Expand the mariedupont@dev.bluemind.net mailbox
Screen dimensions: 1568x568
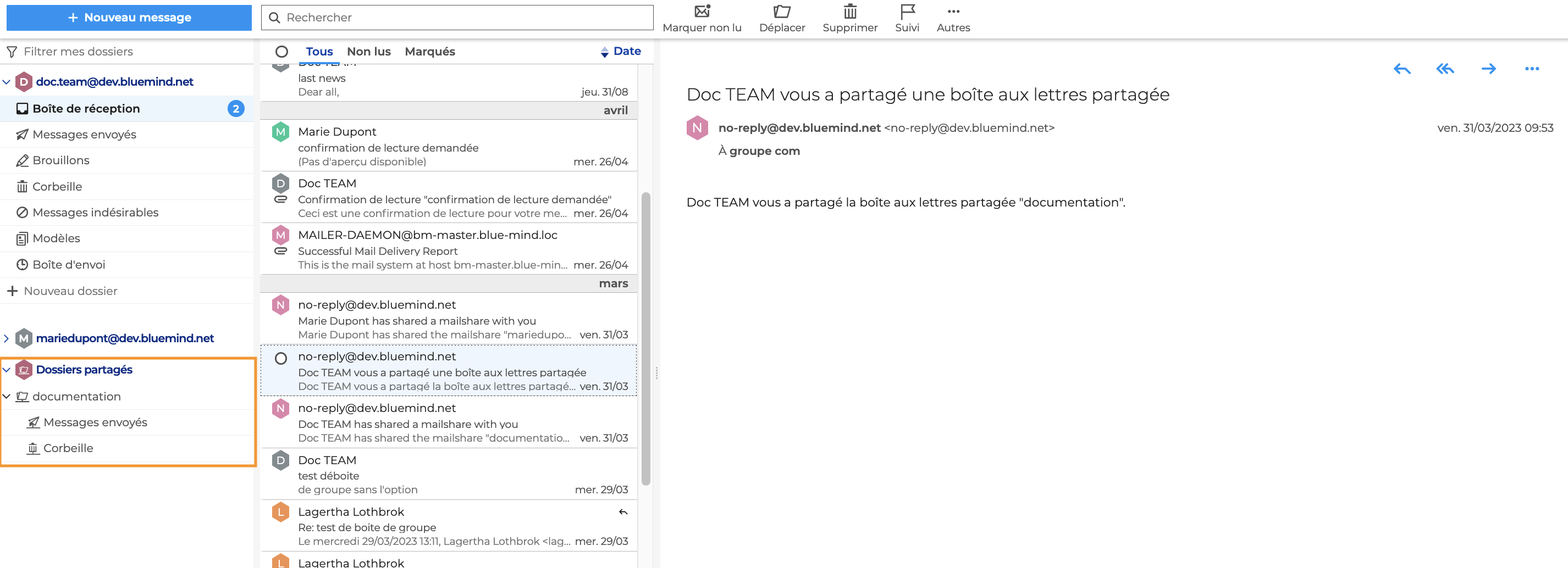[x=7, y=338]
